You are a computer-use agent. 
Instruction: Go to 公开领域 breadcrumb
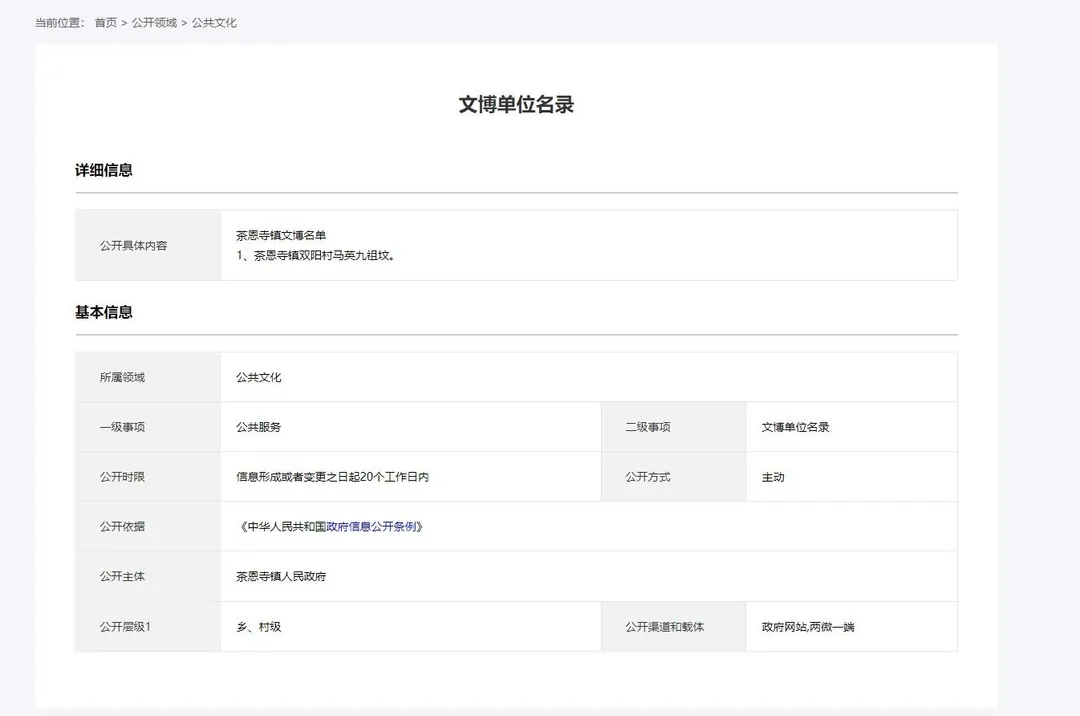(154, 23)
